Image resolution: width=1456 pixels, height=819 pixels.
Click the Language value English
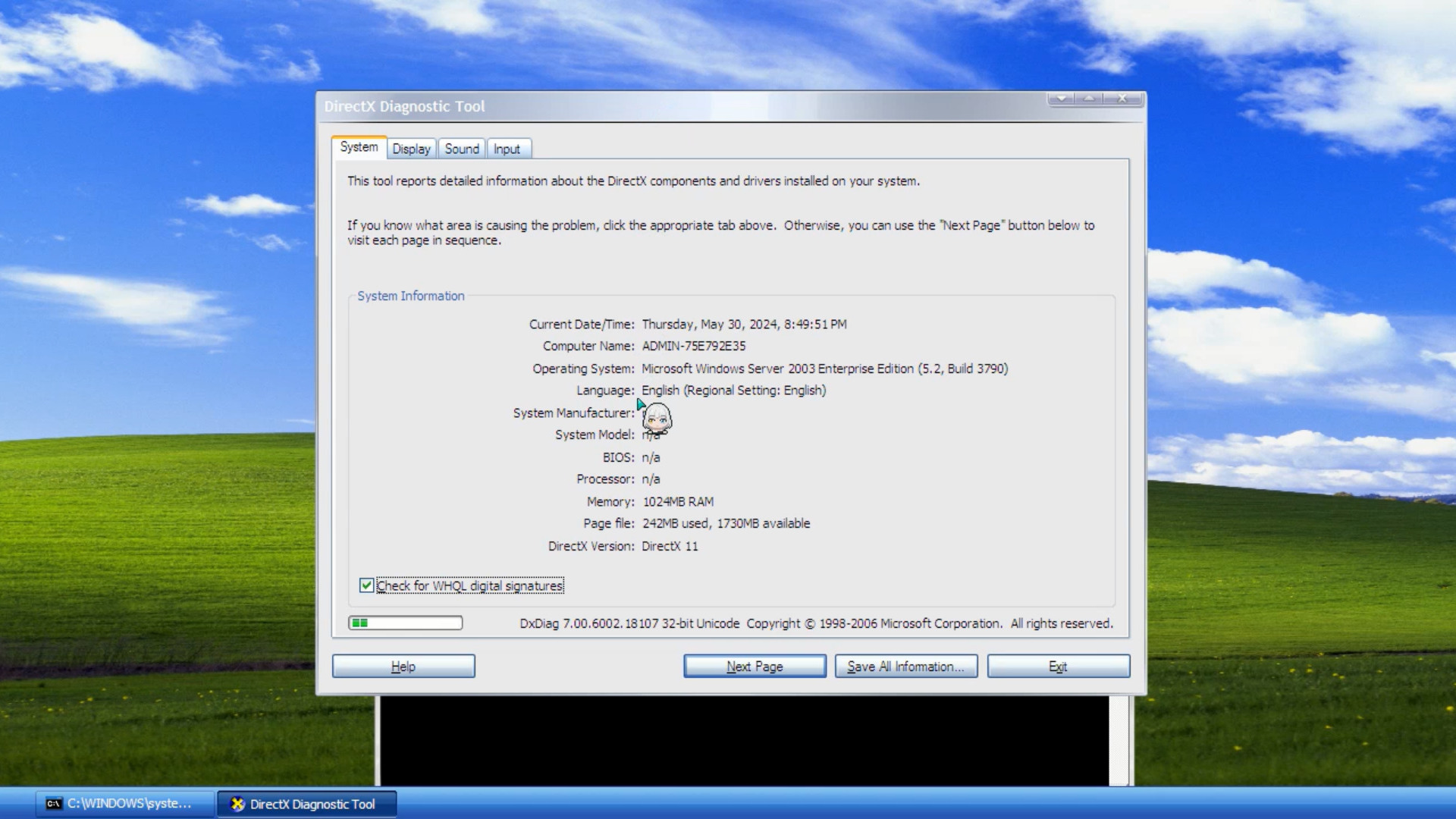[734, 391]
